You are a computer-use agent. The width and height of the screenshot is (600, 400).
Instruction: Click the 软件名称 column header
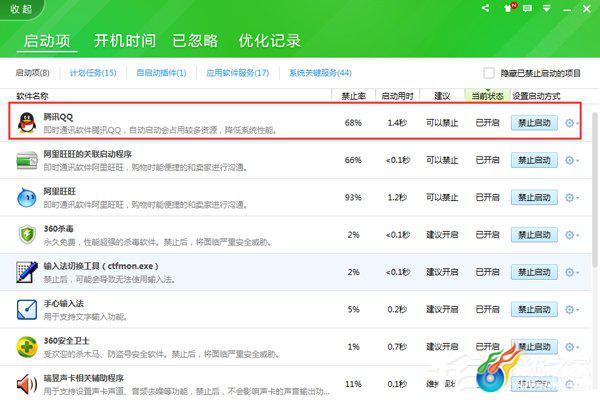coord(32,96)
